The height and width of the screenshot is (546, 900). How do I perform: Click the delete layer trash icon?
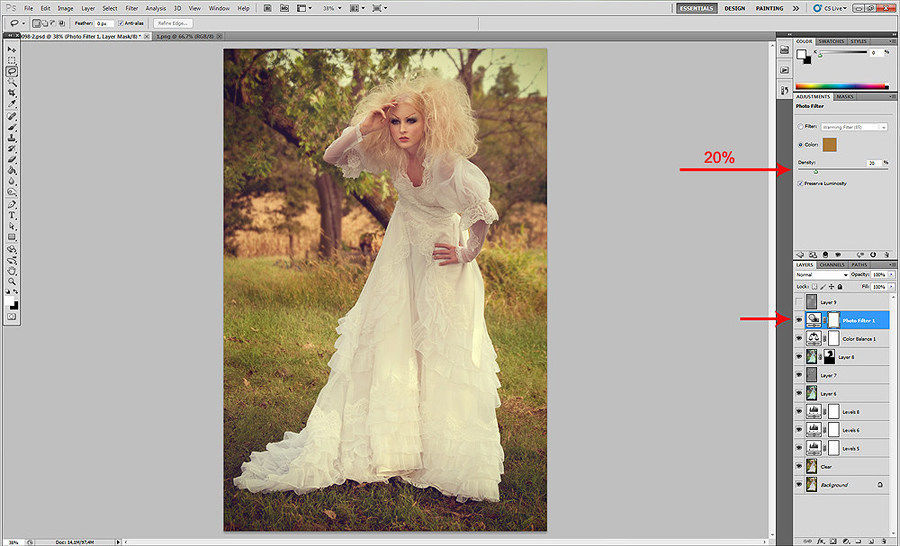(884, 541)
